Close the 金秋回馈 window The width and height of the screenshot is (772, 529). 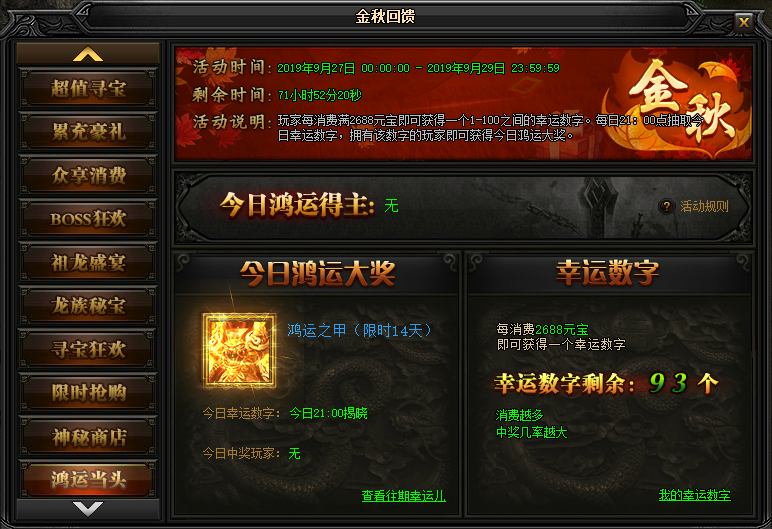click(x=743, y=22)
